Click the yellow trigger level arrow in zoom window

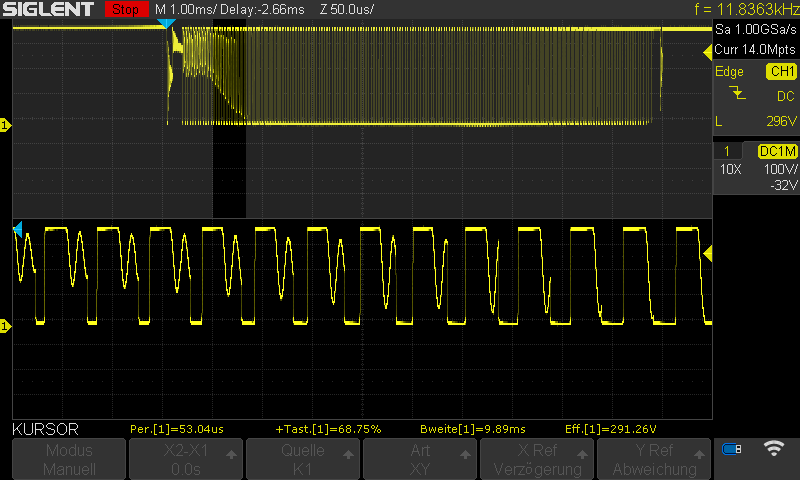click(708, 254)
